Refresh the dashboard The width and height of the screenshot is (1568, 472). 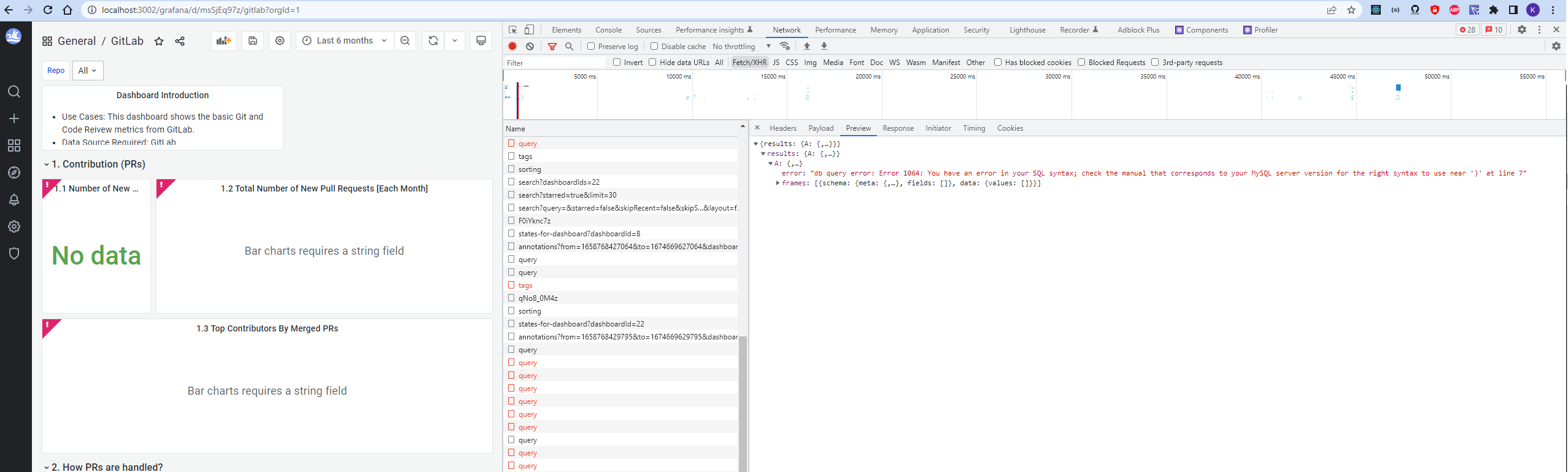coord(433,41)
